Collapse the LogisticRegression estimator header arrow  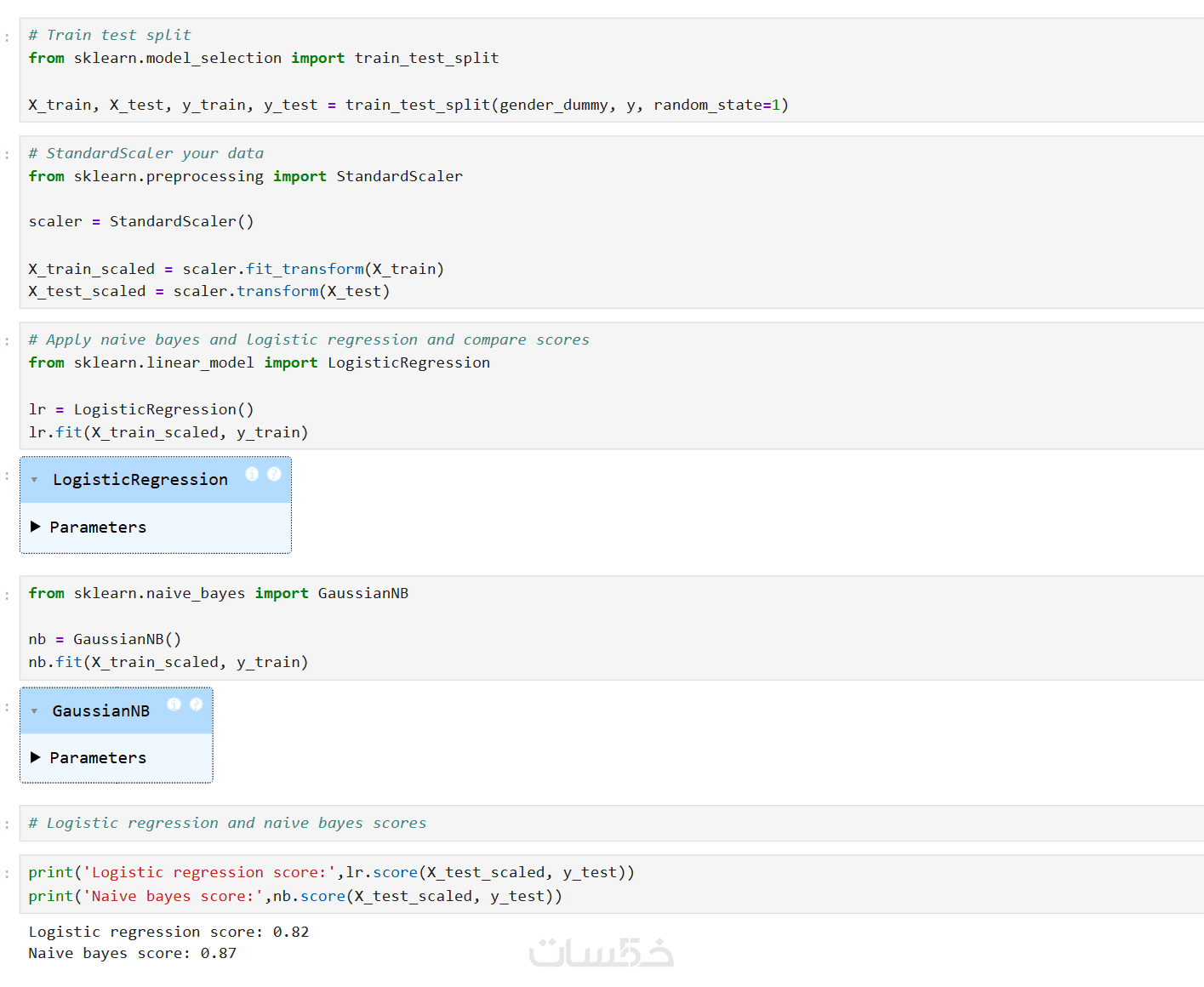tap(34, 480)
